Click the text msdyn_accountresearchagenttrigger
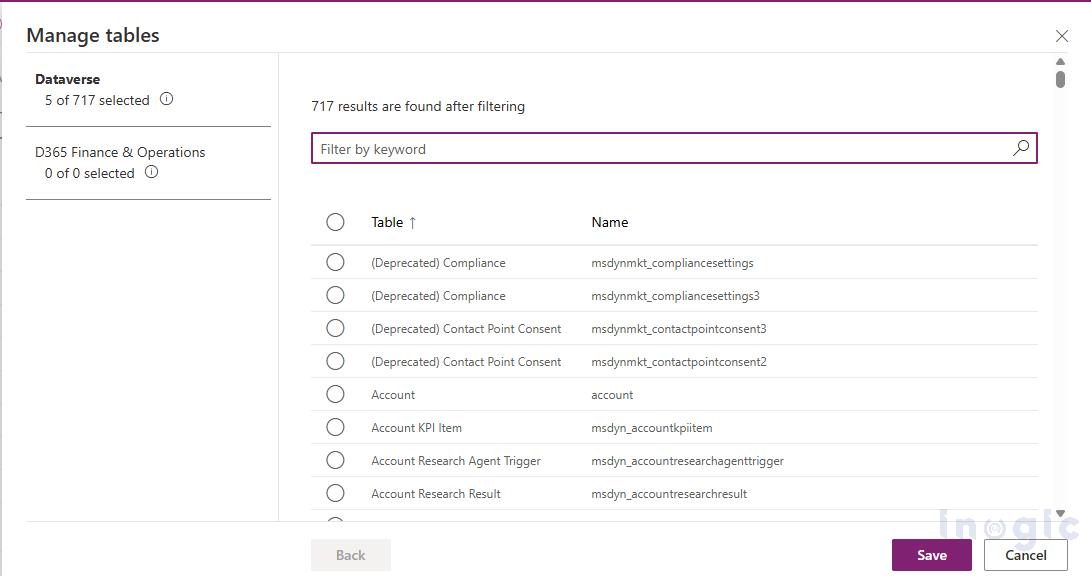This screenshot has height=576, width=1091. click(x=687, y=461)
